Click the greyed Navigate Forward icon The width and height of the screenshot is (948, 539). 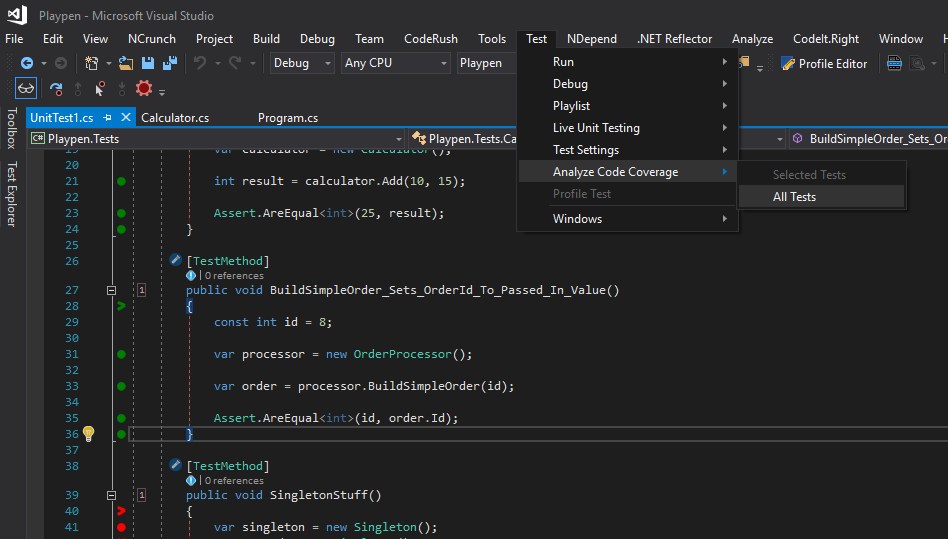(x=60, y=63)
